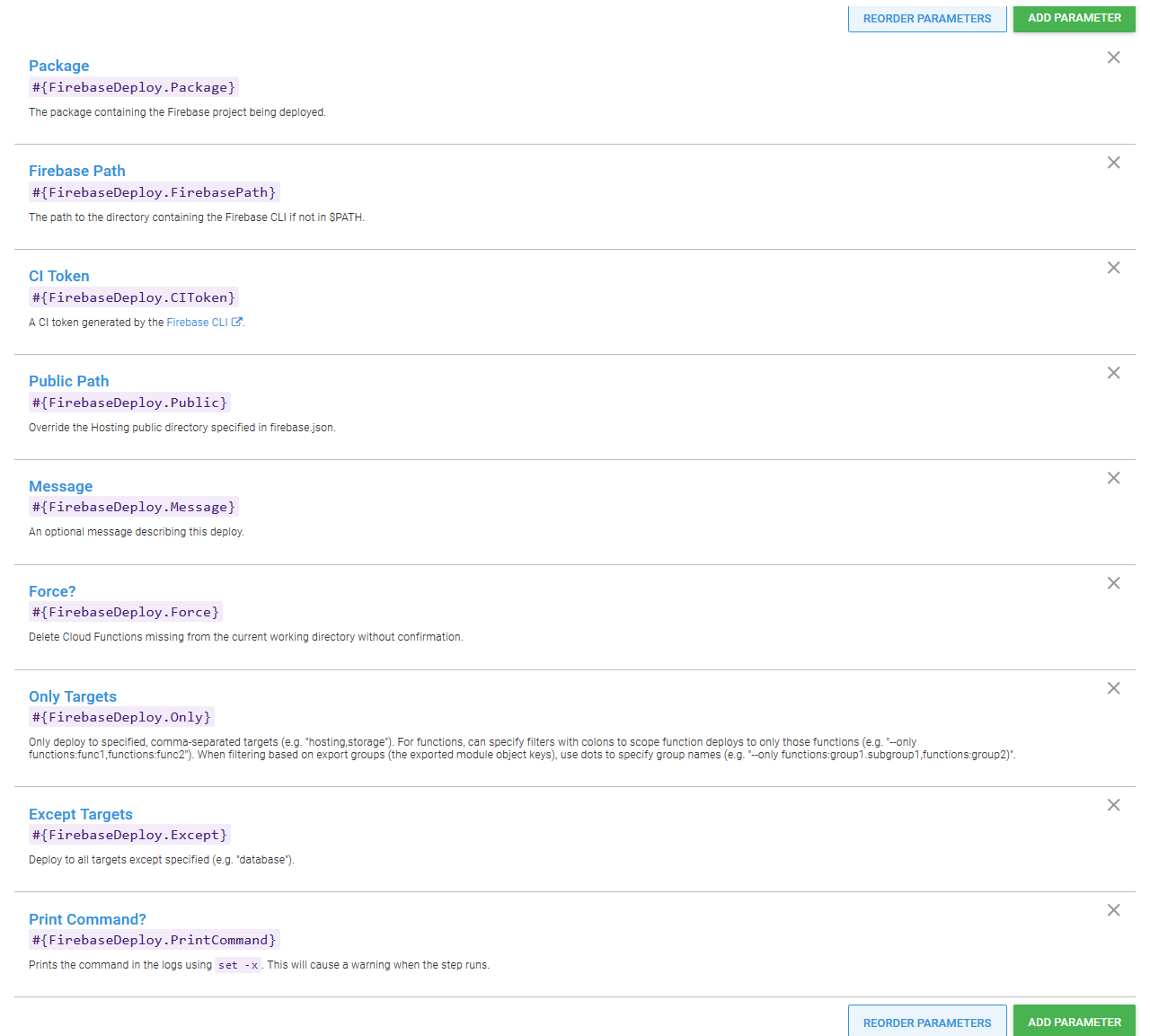This screenshot has height=1036, width=1150.
Task: Select the FirebaseDeploy.Message variable chip
Action: 133,507
